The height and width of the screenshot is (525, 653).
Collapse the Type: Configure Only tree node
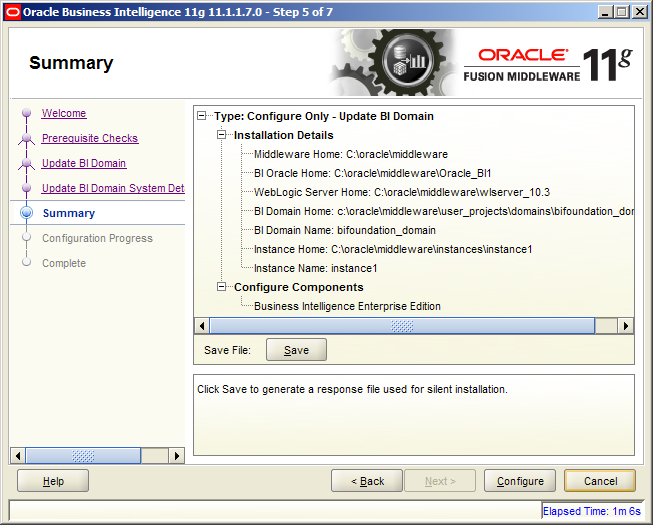(x=204, y=116)
